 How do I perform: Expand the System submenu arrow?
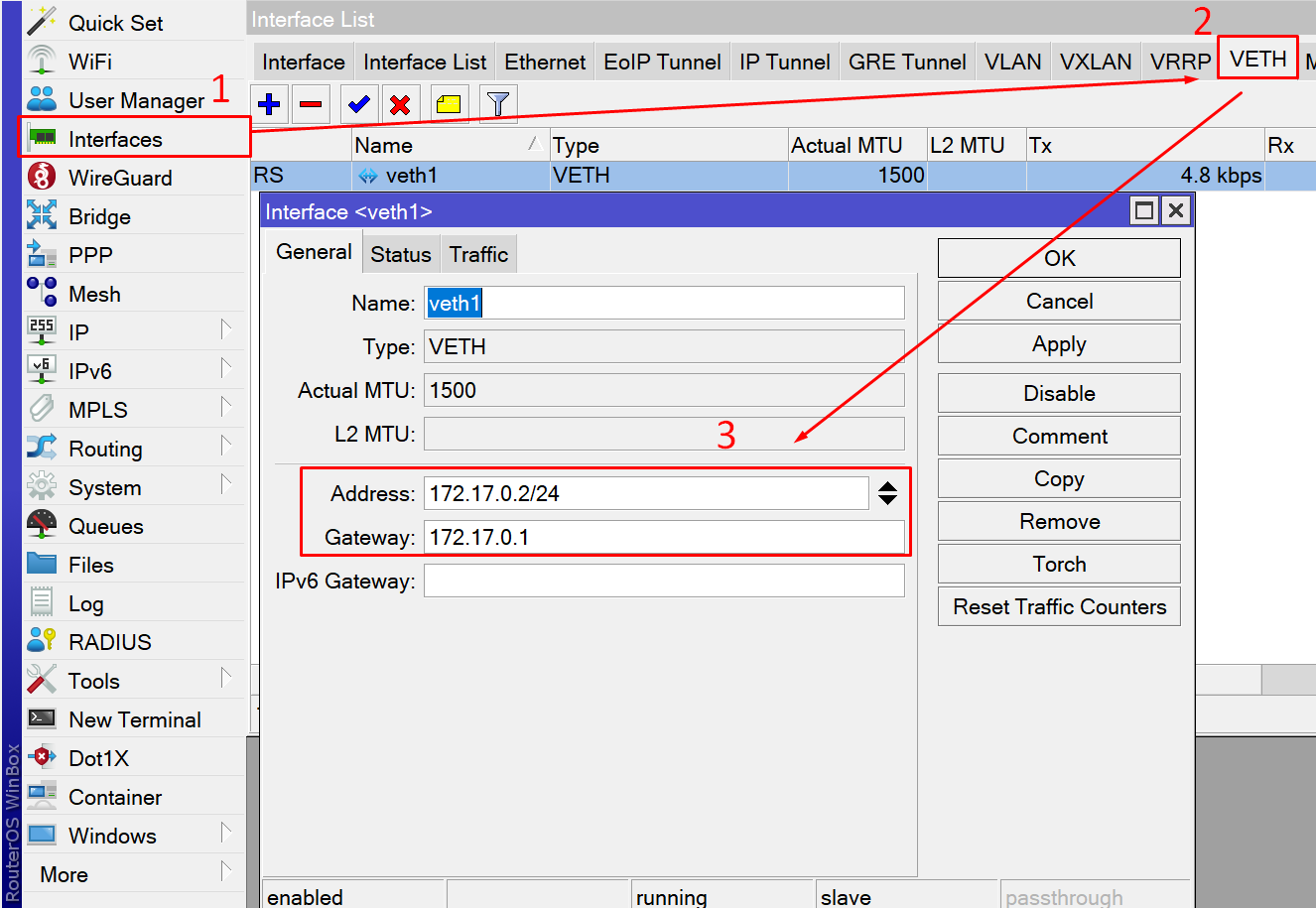(226, 484)
